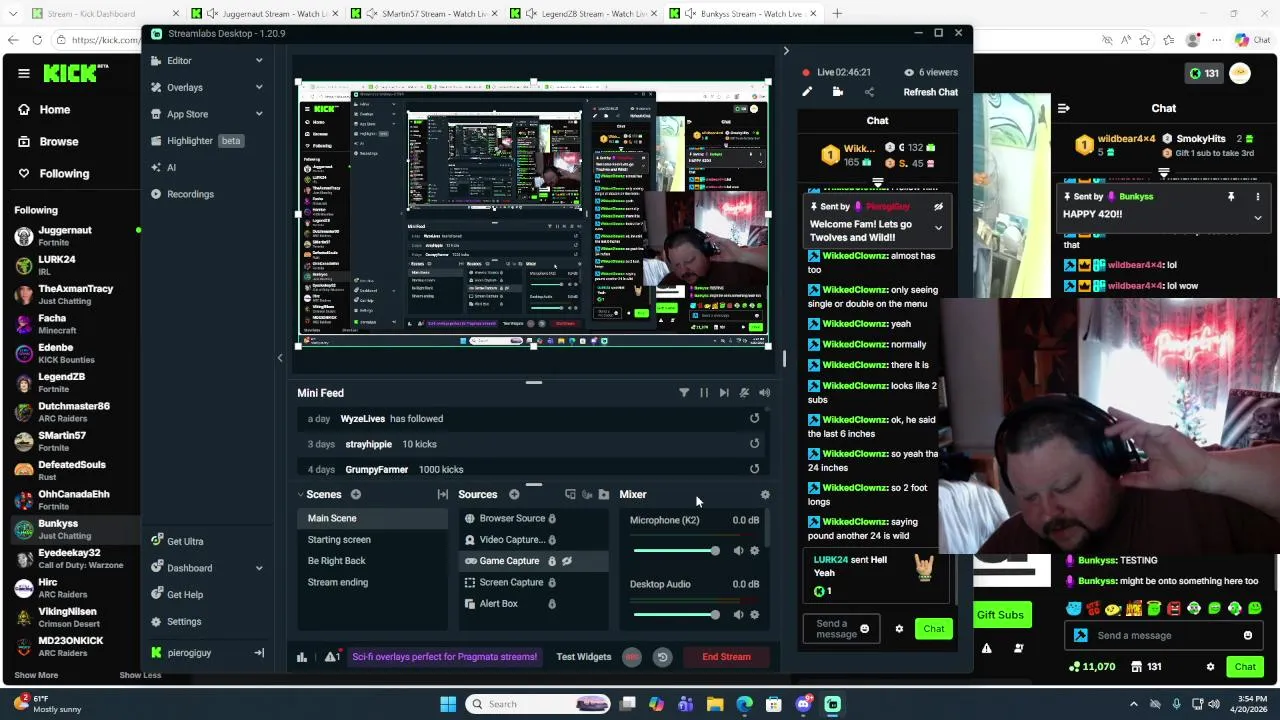Add a new scene with plus icon
The height and width of the screenshot is (720, 1280).
(355, 494)
